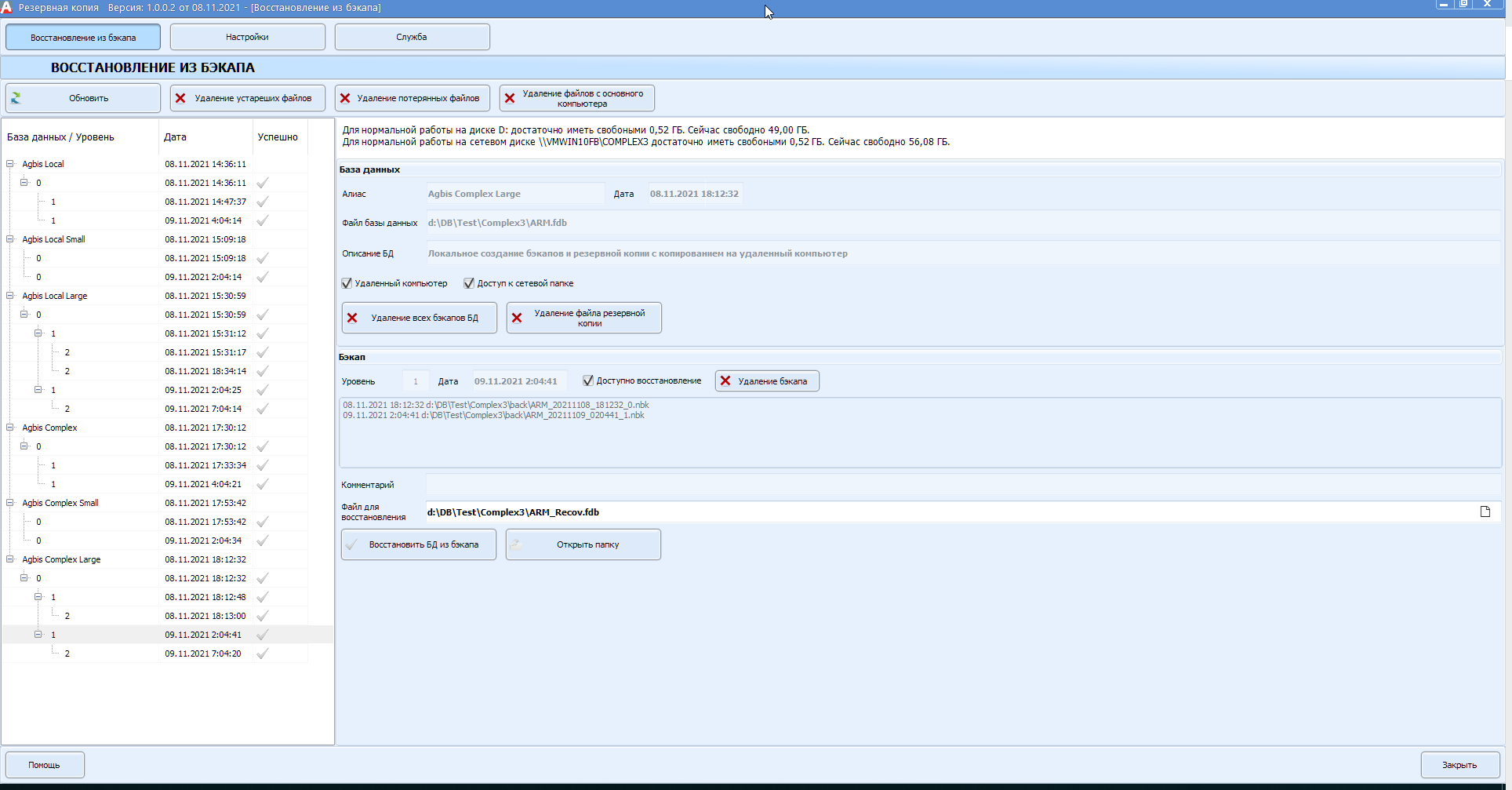Click Удаление всех бэкапов БД button
The width and height of the screenshot is (1512, 790).
click(x=420, y=318)
